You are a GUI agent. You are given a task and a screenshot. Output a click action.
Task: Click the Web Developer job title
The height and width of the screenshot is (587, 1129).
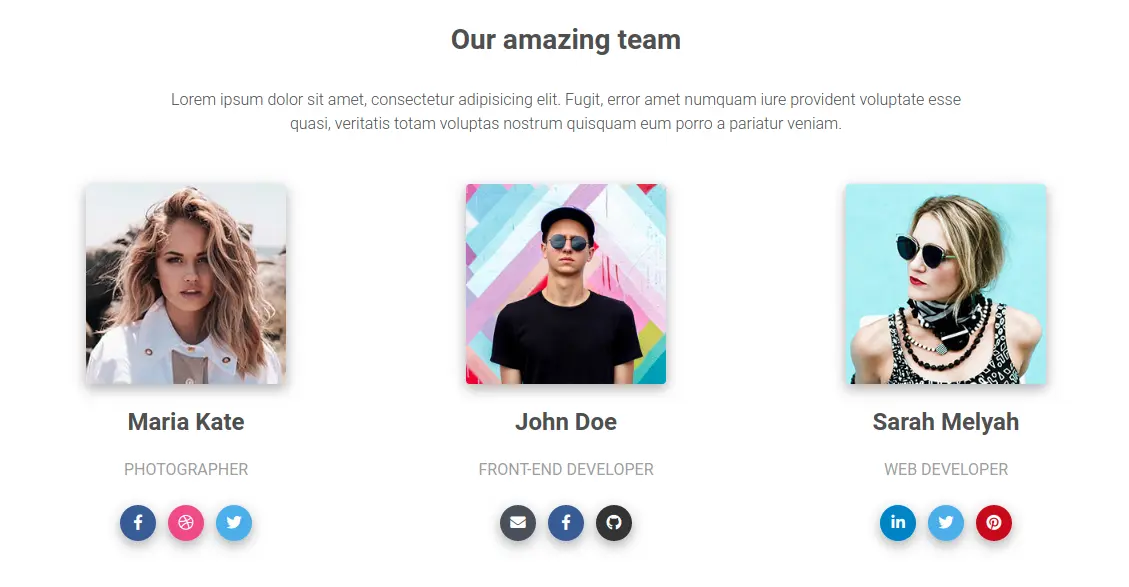pyautogui.click(x=946, y=469)
